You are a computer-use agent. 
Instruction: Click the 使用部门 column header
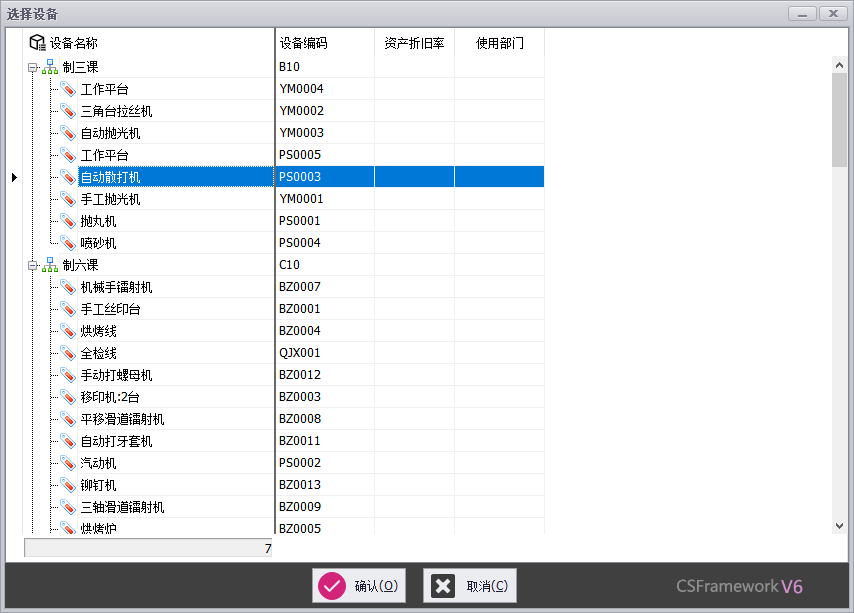(499, 43)
